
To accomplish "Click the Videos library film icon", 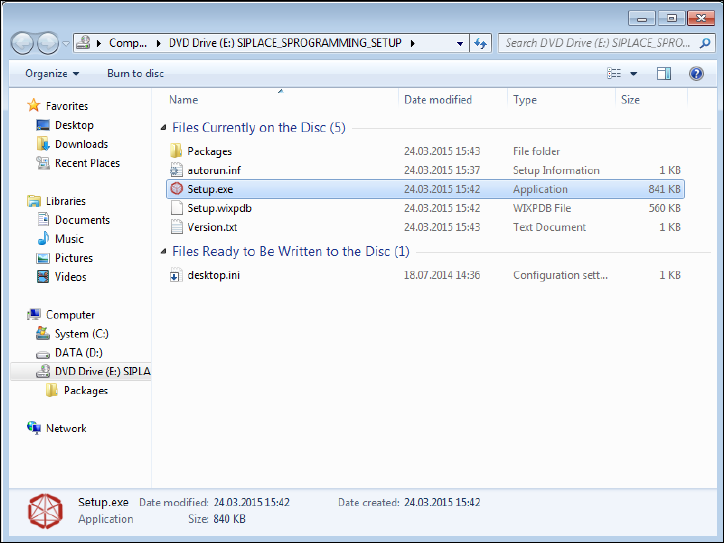I will (x=43, y=277).
